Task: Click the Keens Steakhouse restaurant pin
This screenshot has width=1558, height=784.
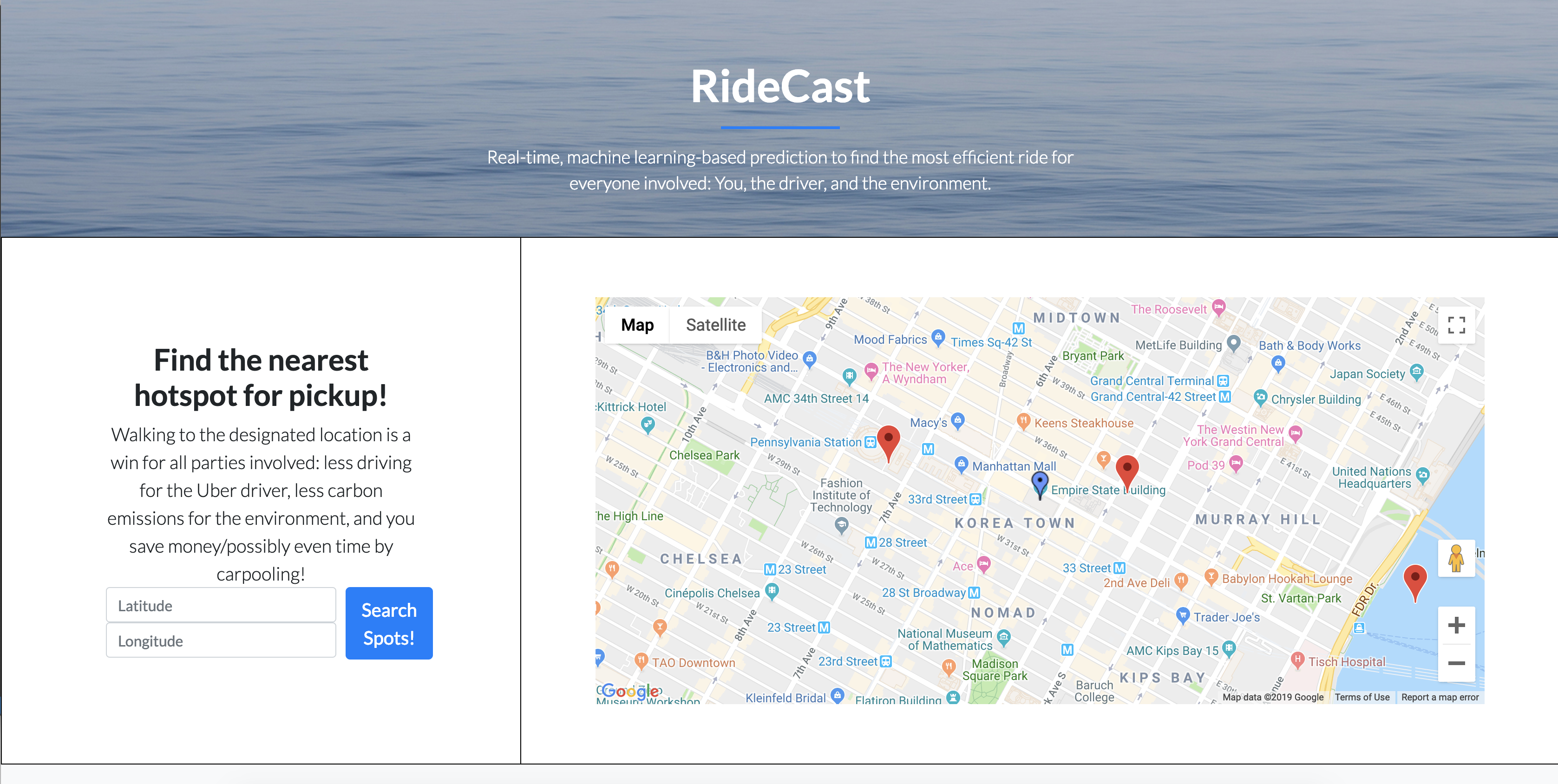Action: coord(1023,421)
